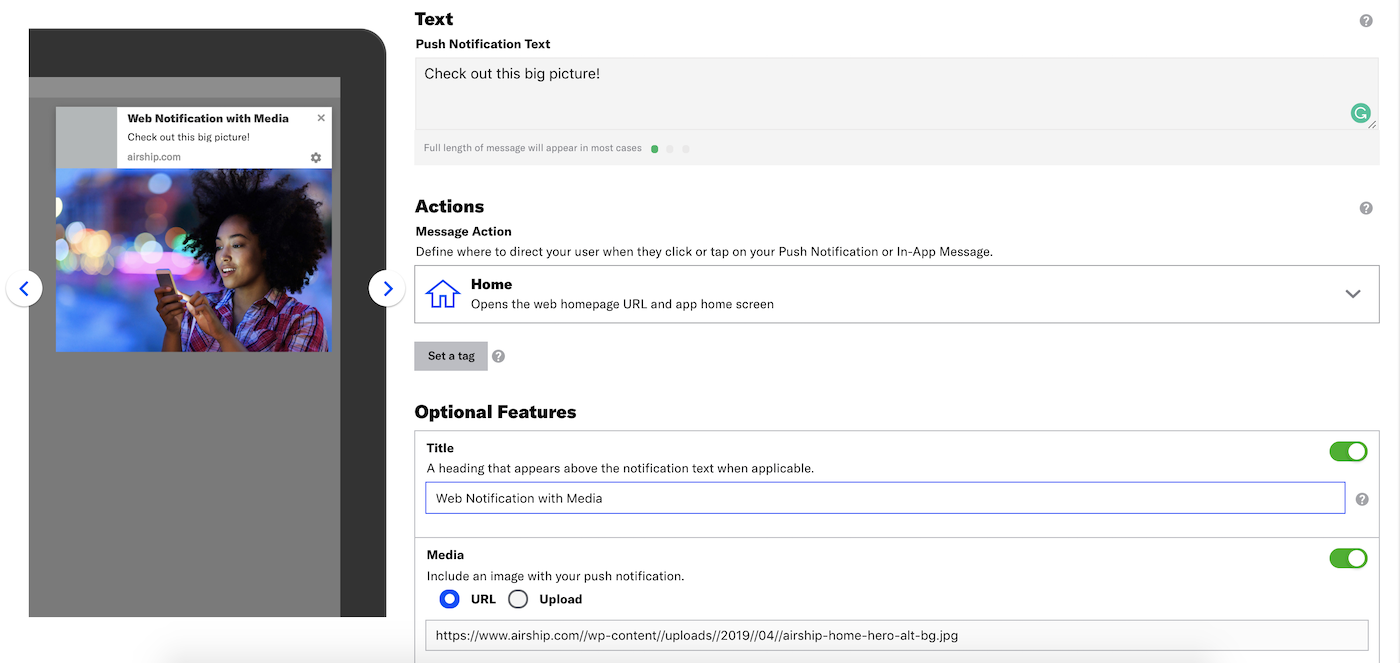
Task: Expand the Message Action dropdown chevron
Action: [x=1353, y=294]
